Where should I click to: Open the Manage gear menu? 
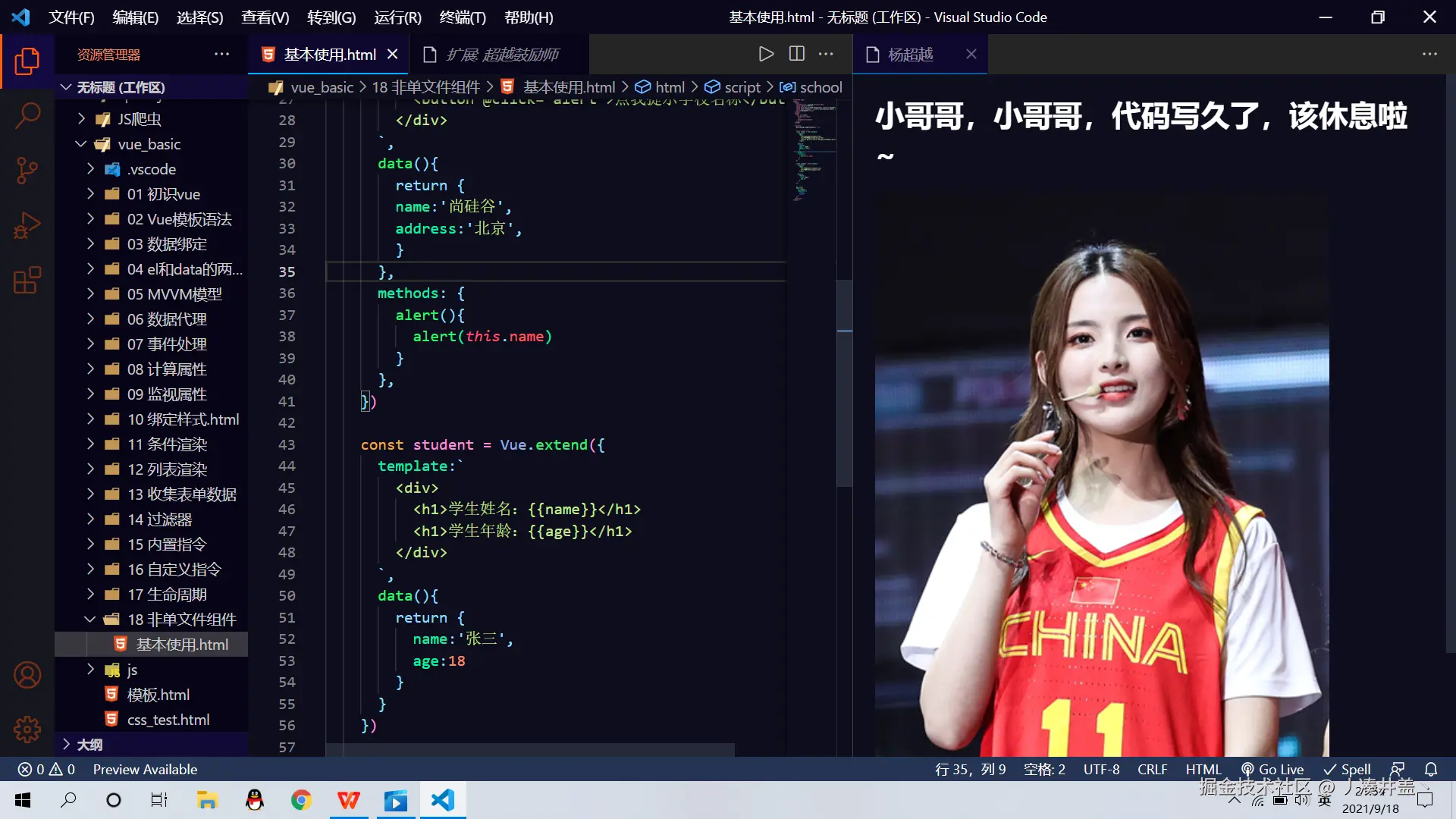click(28, 730)
